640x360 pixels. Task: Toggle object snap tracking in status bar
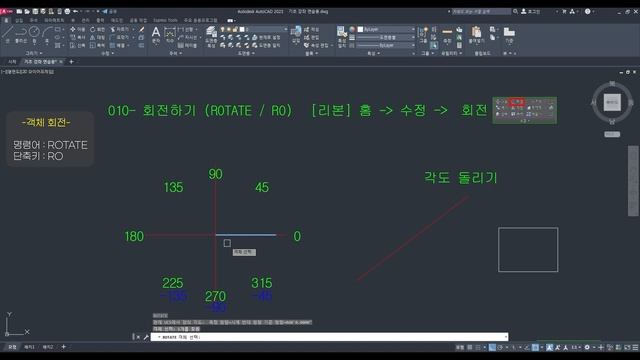point(527,347)
